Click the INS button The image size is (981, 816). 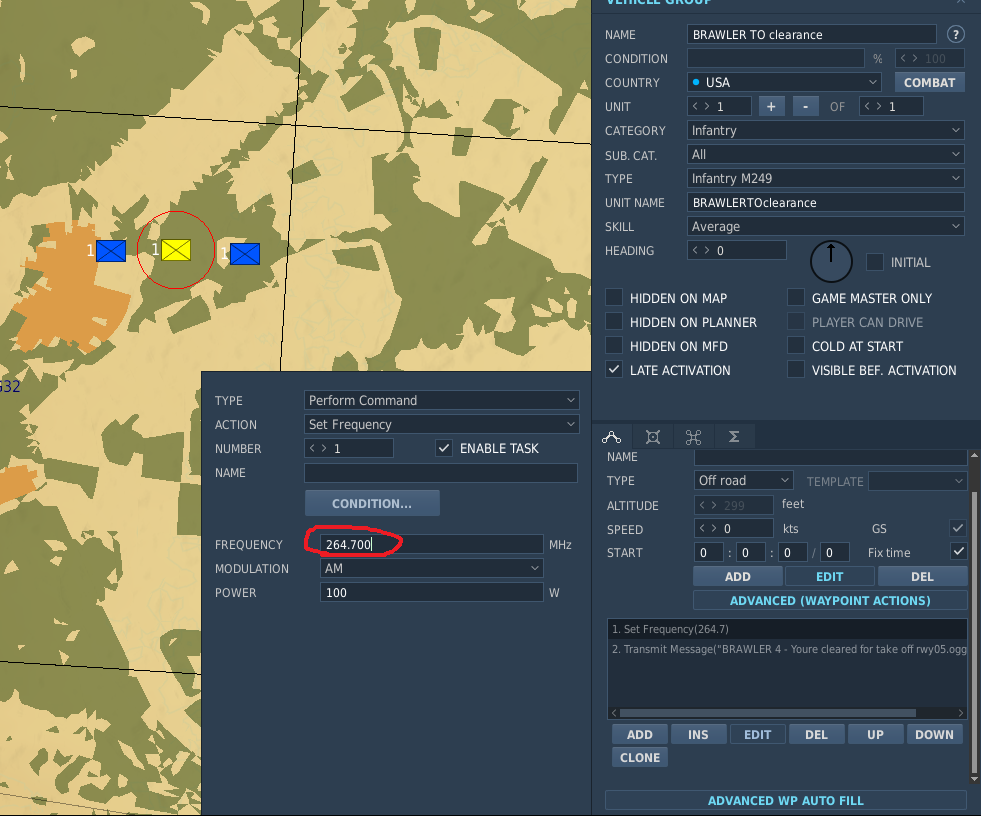point(698,734)
